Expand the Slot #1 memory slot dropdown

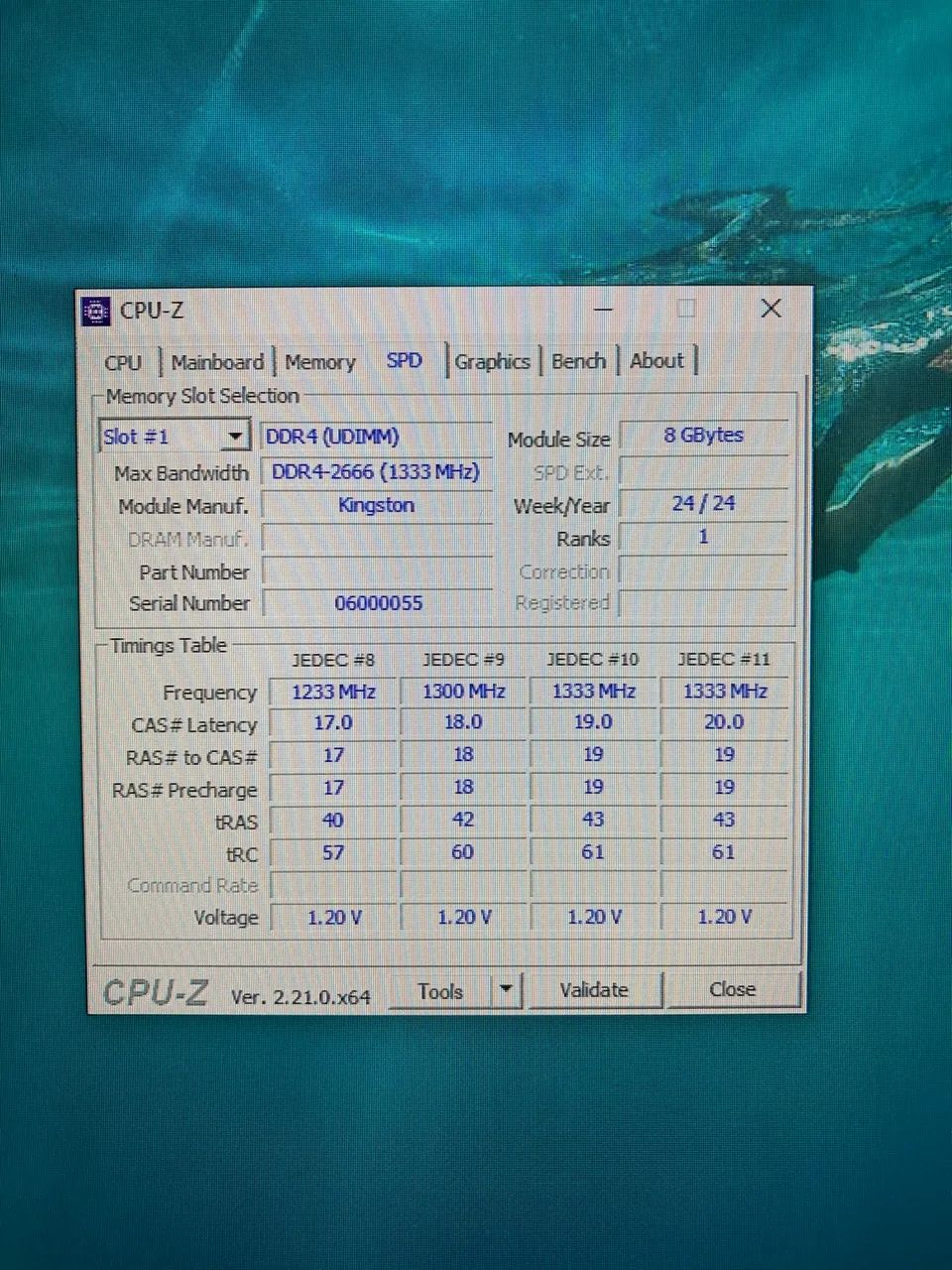click(x=235, y=437)
